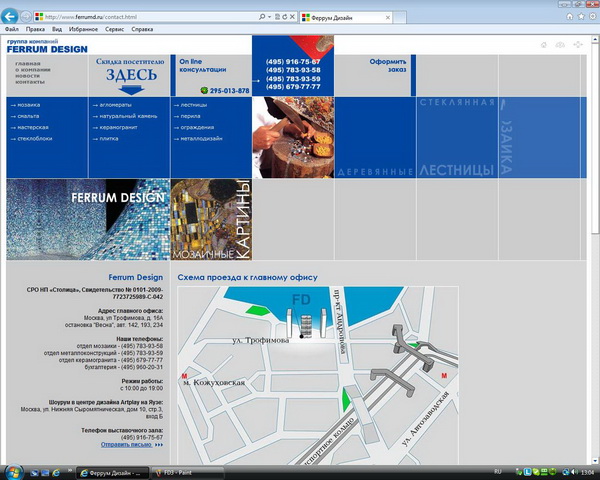Viewport: 600px width, 480px height.
Task: Close the Феррум Дизайн browser tab
Action: [388, 18]
